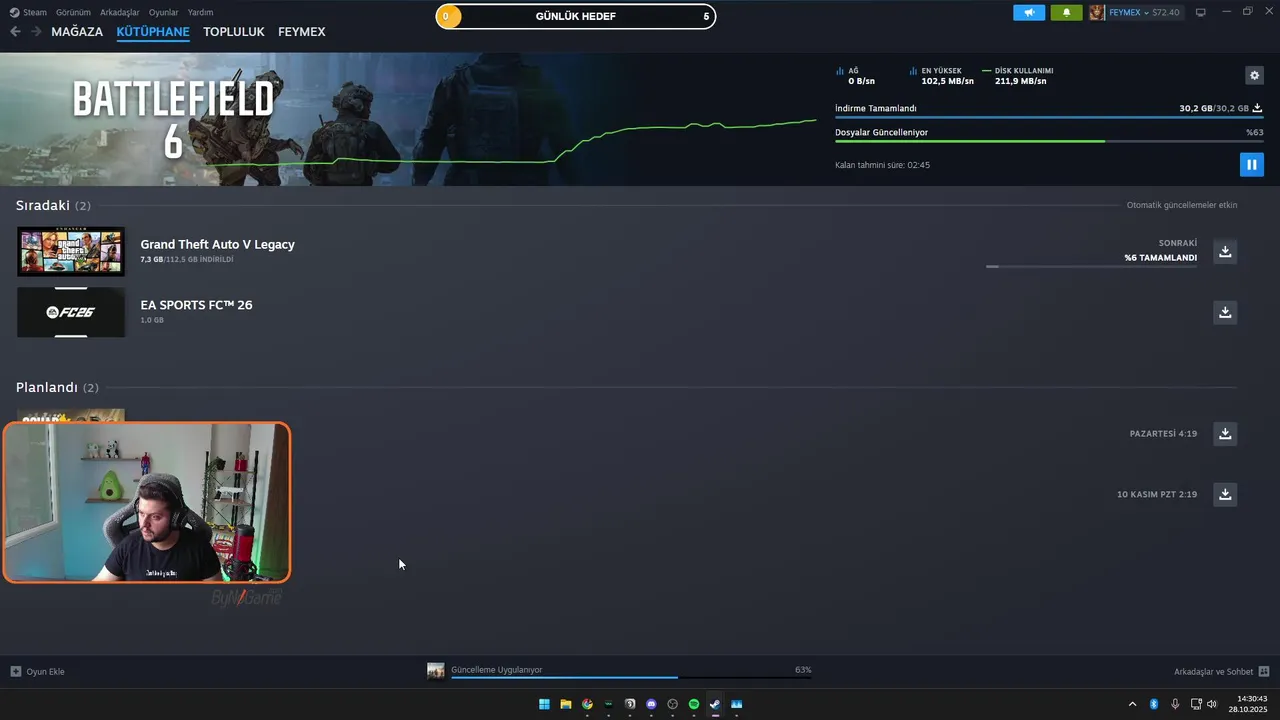
Task: Switch to the MAĞAZA tab
Action: pos(77,32)
